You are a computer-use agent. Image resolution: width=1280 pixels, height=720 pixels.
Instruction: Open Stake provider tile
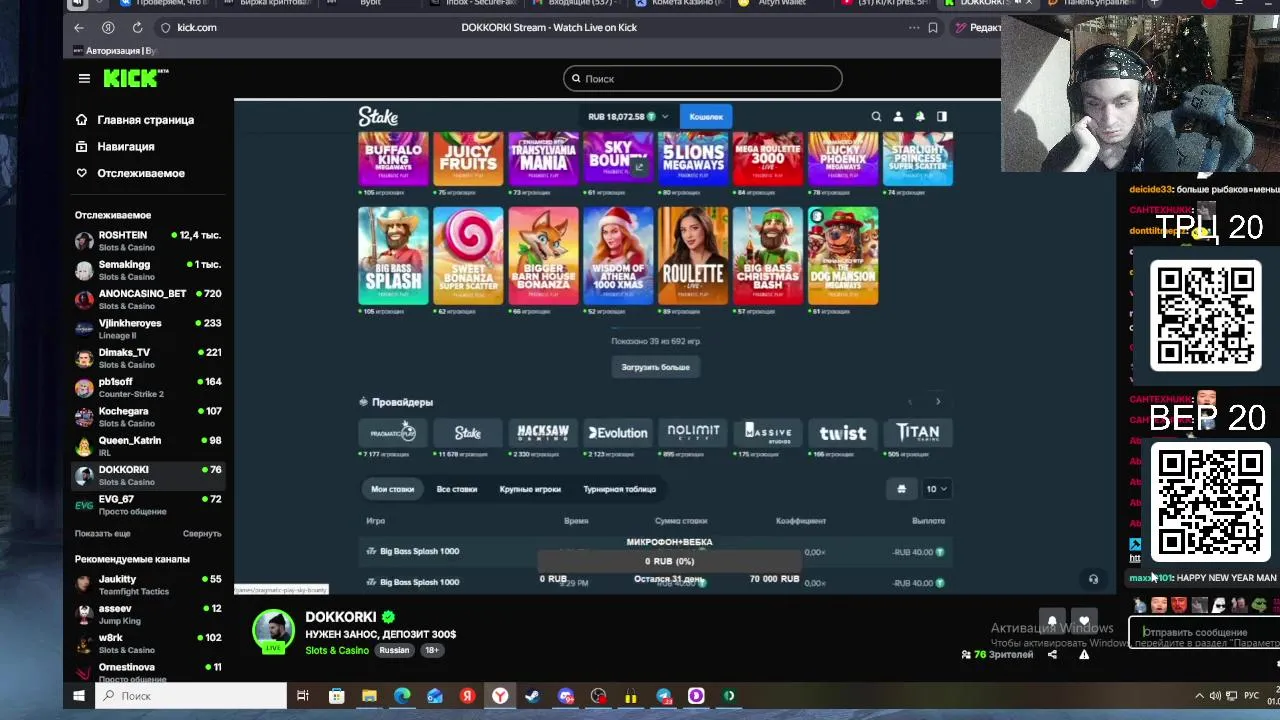point(468,432)
